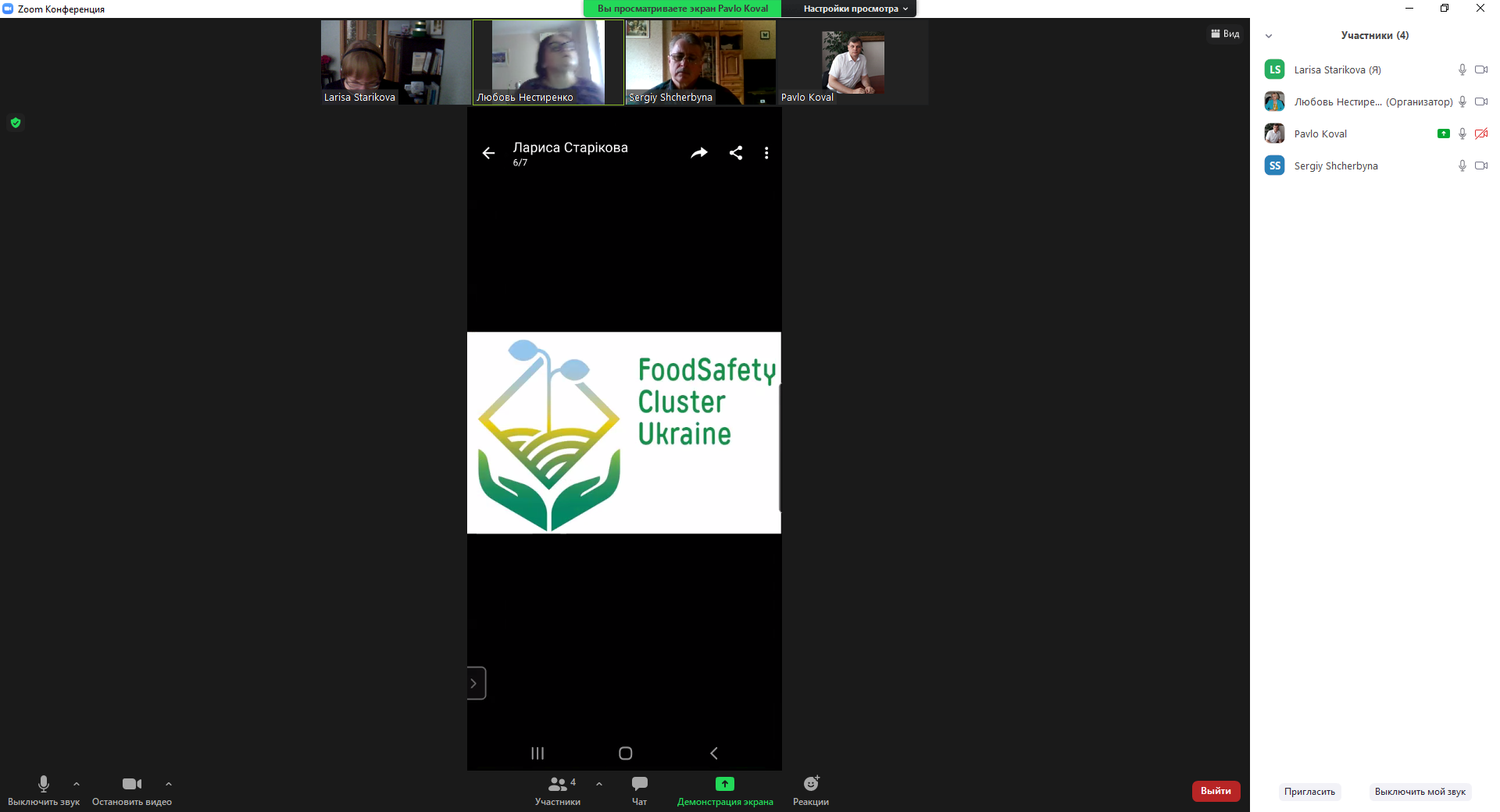Click Любовь Нестиренко camera icon in list
The width and height of the screenshot is (1500, 812).
coord(1480,101)
